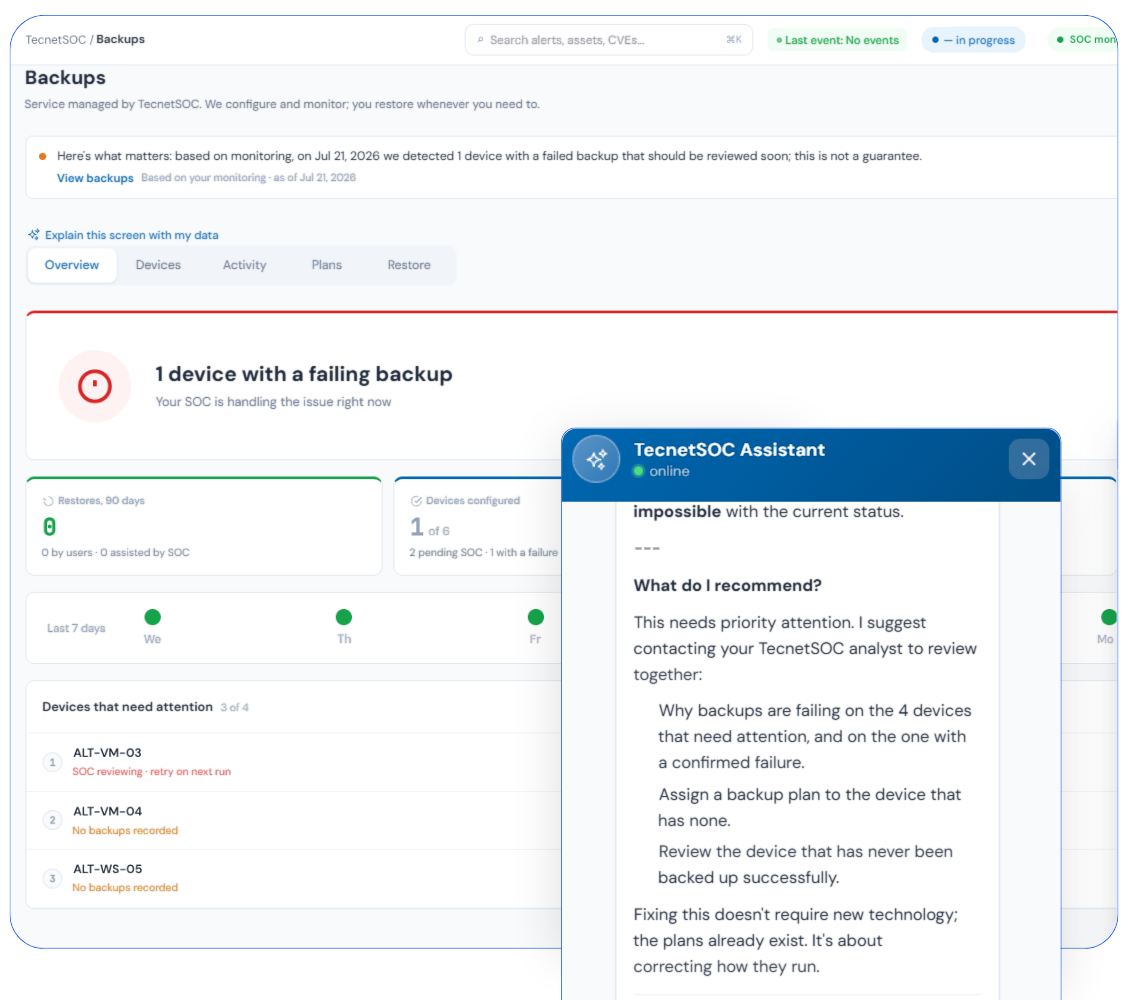This screenshot has width=1128, height=1000.
Task: Click 'What do I recommend?' heading in Assistant
Action: point(727,586)
